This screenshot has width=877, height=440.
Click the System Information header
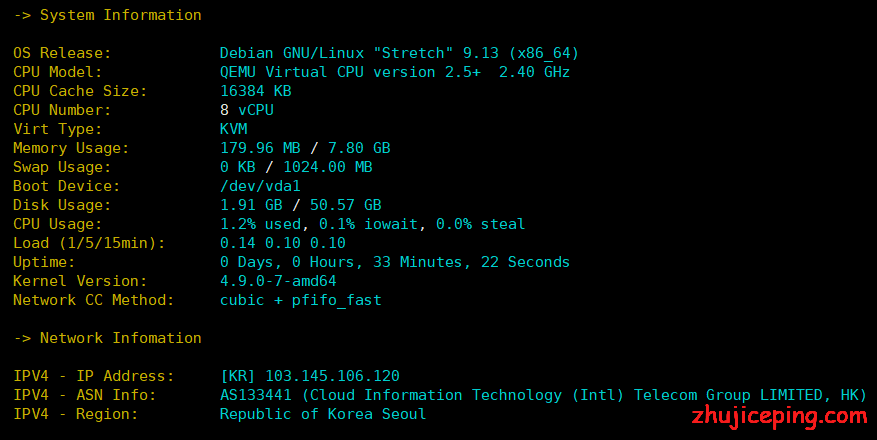click(107, 15)
